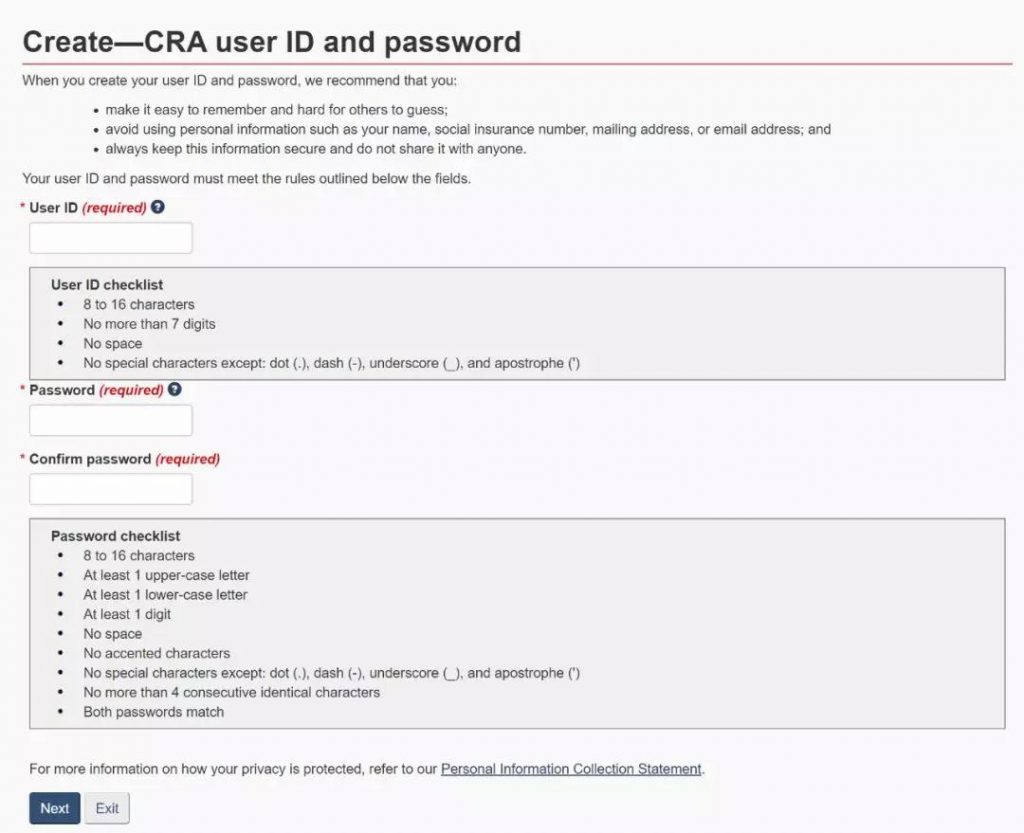
Task: Open the Personal Information Collection Statement link
Action: 571,769
